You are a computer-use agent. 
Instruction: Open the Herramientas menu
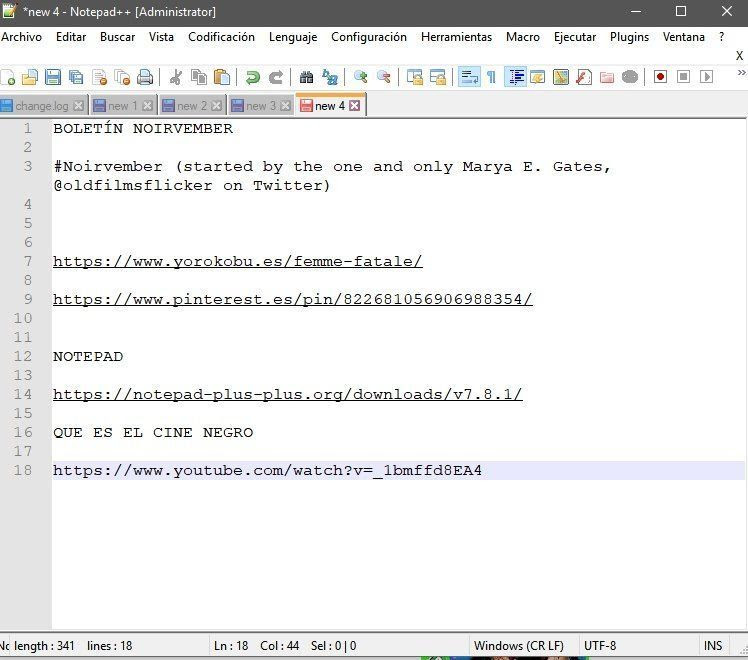(x=457, y=37)
